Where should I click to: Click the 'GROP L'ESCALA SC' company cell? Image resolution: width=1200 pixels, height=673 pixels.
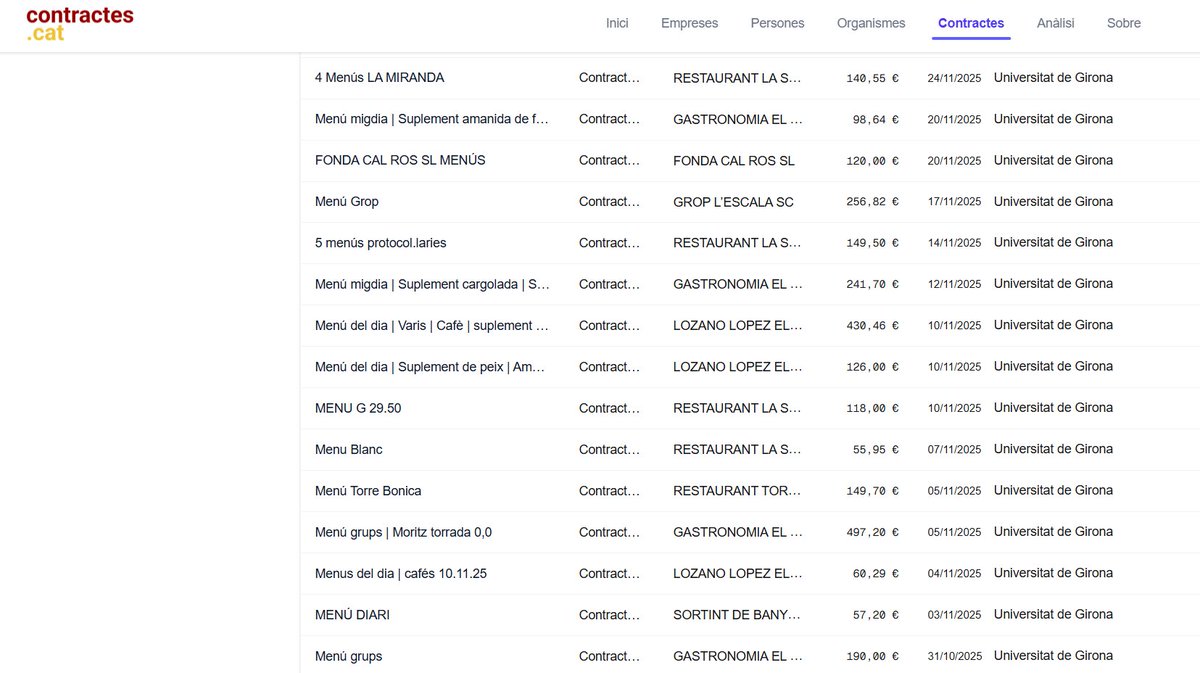pos(733,202)
